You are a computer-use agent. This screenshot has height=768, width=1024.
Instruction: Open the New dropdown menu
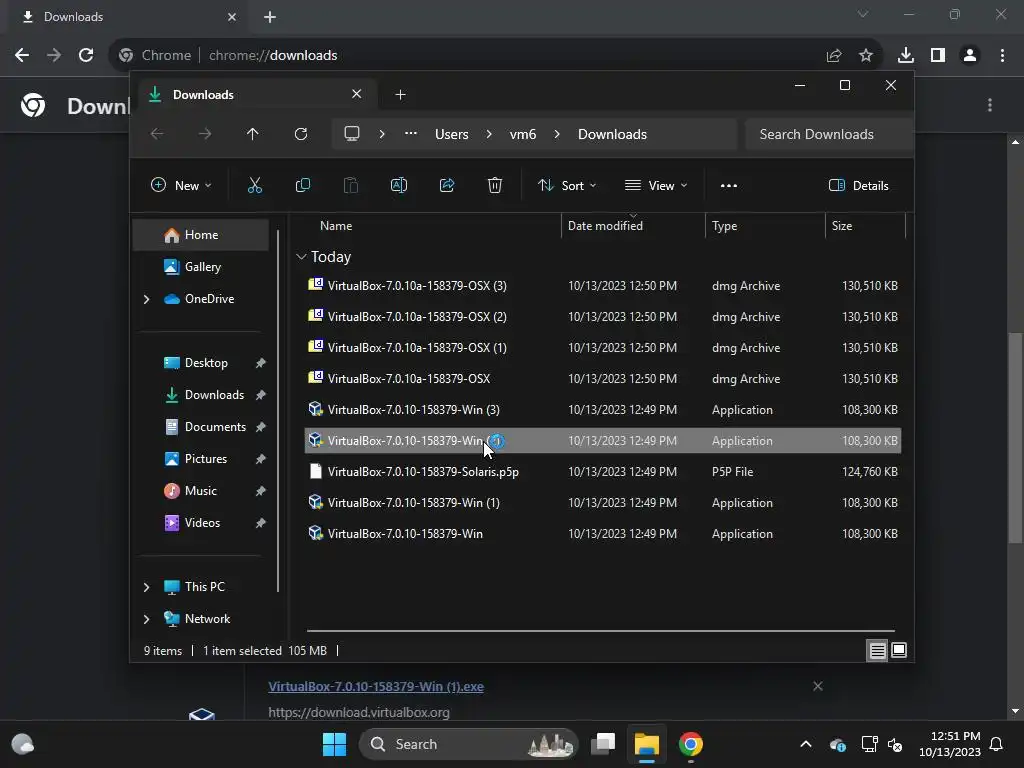tap(181, 185)
